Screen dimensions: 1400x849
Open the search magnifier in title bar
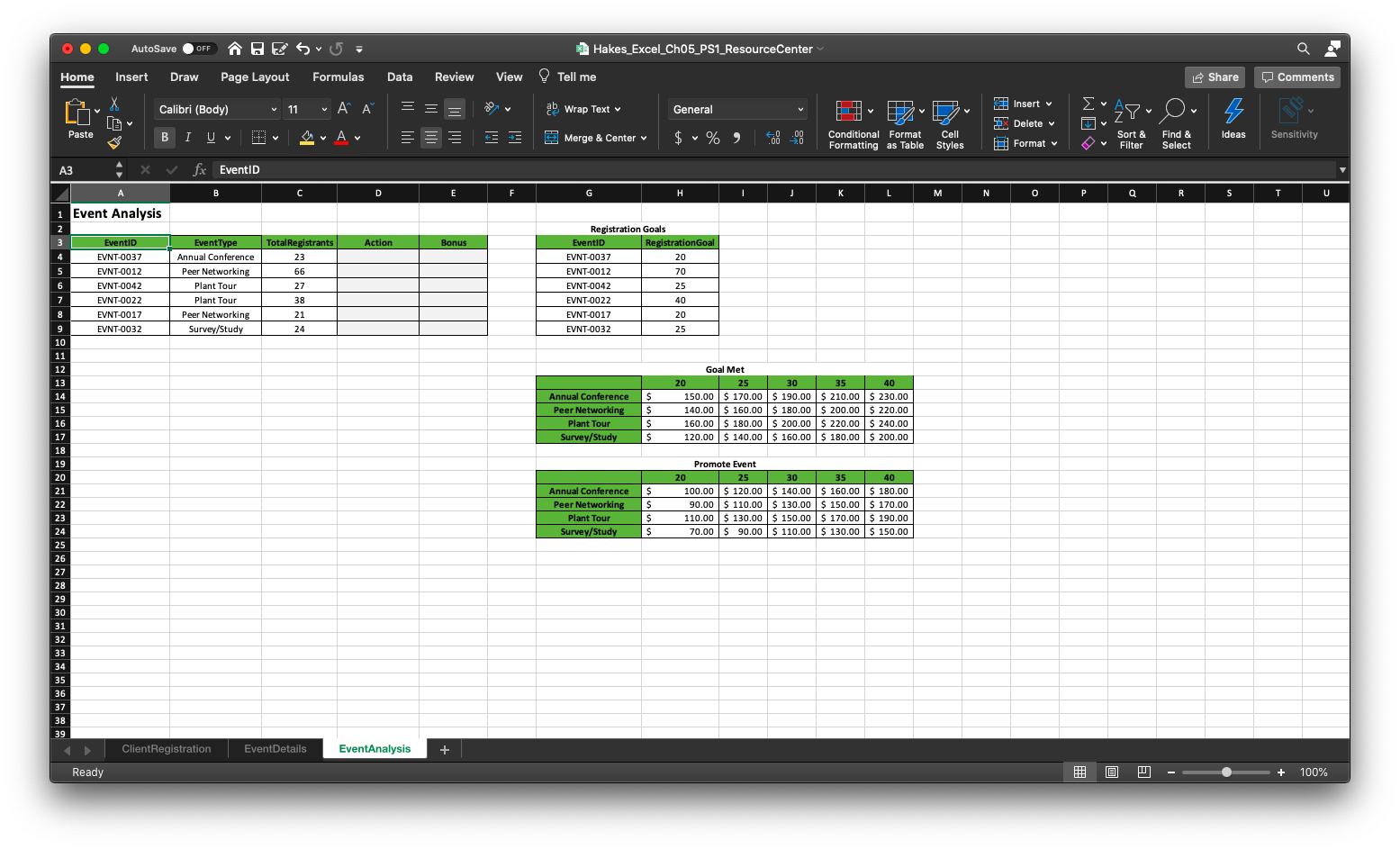point(1303,49)
